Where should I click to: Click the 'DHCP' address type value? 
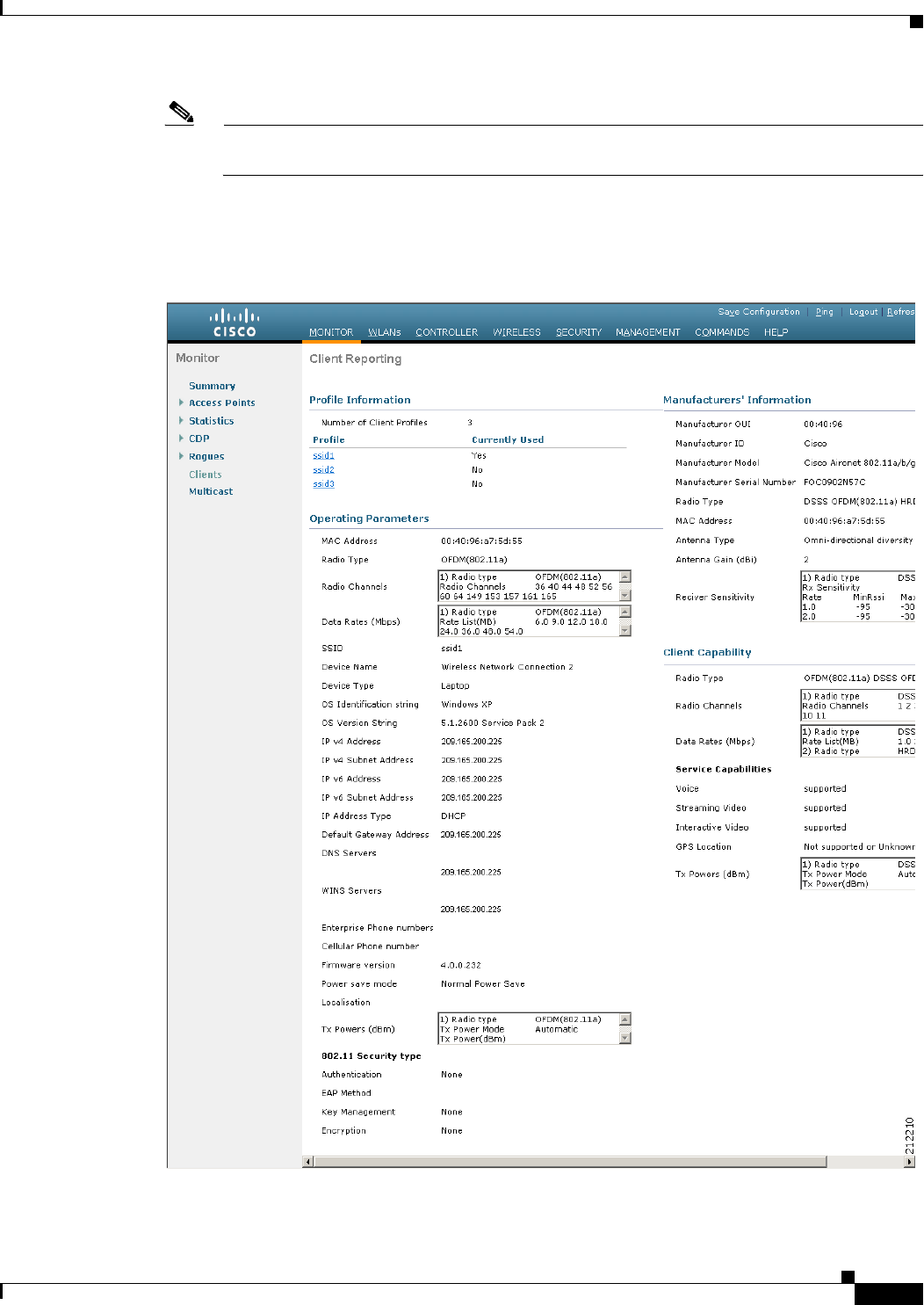453,816
